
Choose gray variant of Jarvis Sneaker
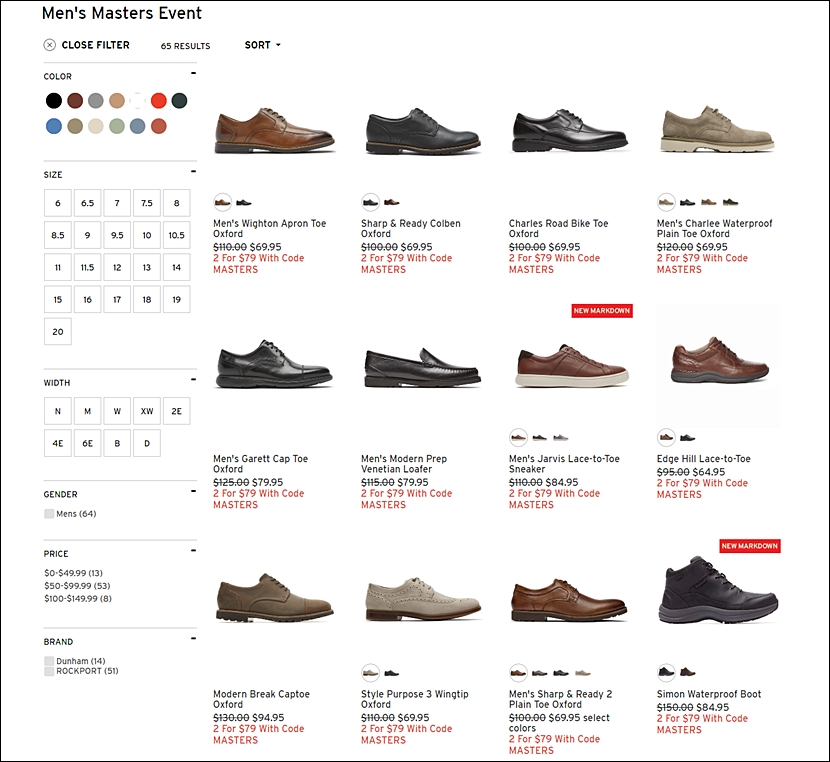[x=561, y=438]
